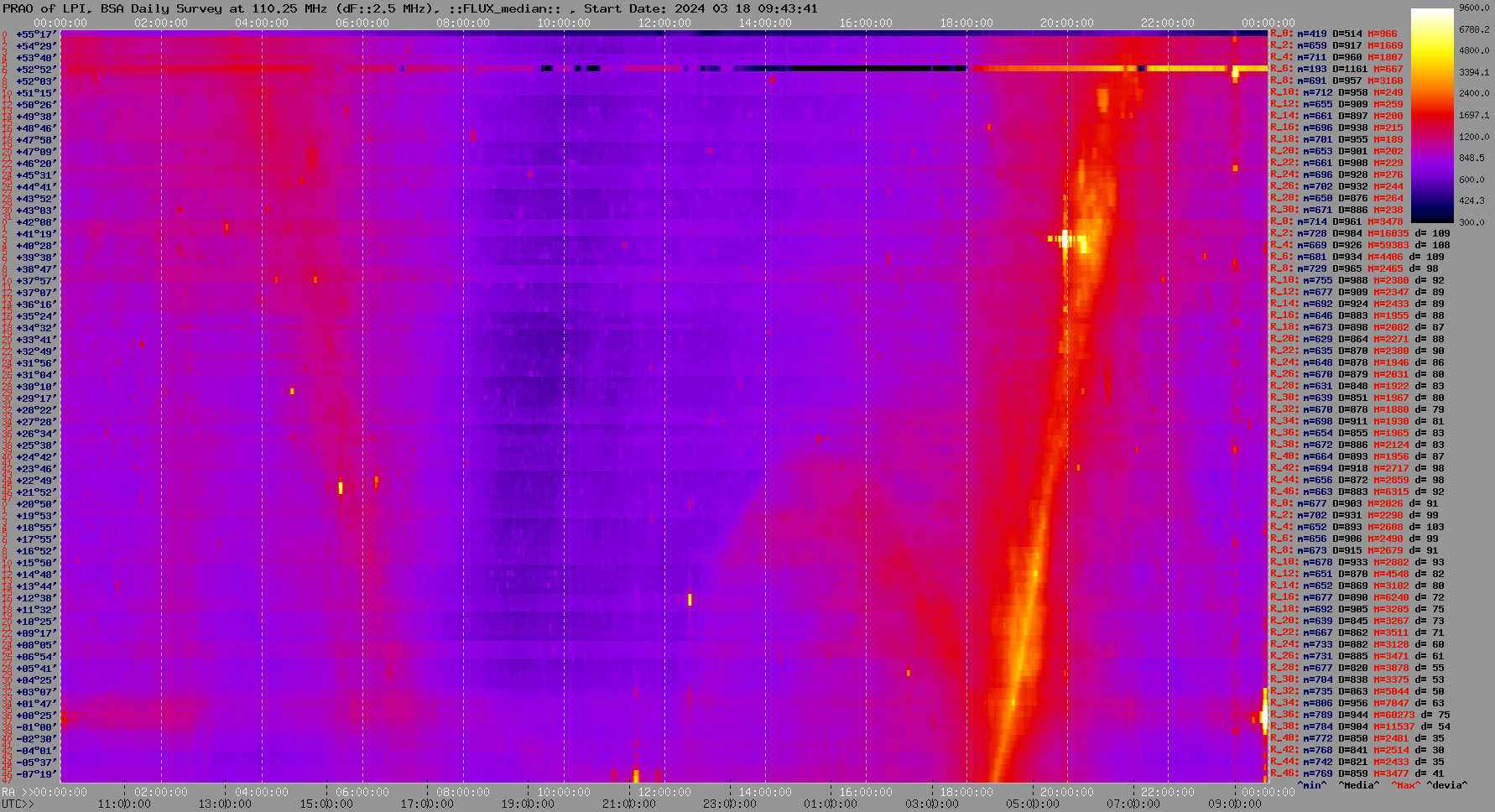This screenshot has height=812, width=1495.
Task: Click the UTC tick label 09:00:00
Action: click(x=1234, y=804)
